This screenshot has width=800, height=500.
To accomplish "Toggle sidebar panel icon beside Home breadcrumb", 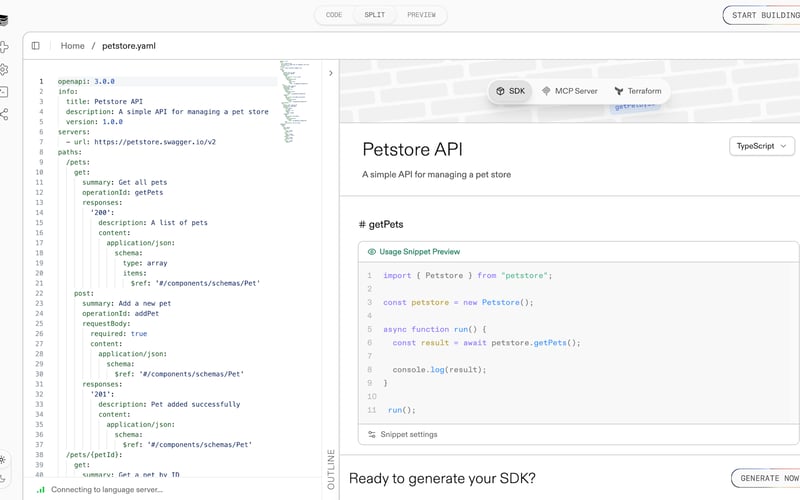I will (x=36, y=46).
